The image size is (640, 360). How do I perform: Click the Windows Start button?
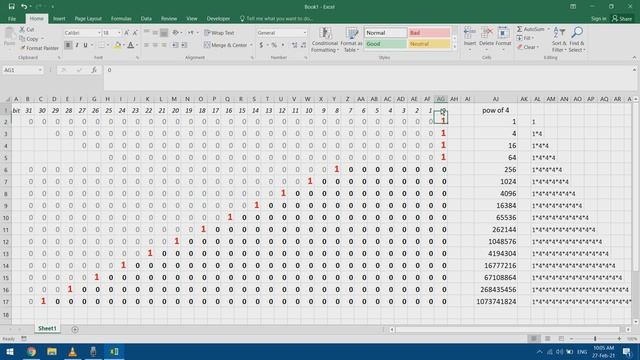10,352
